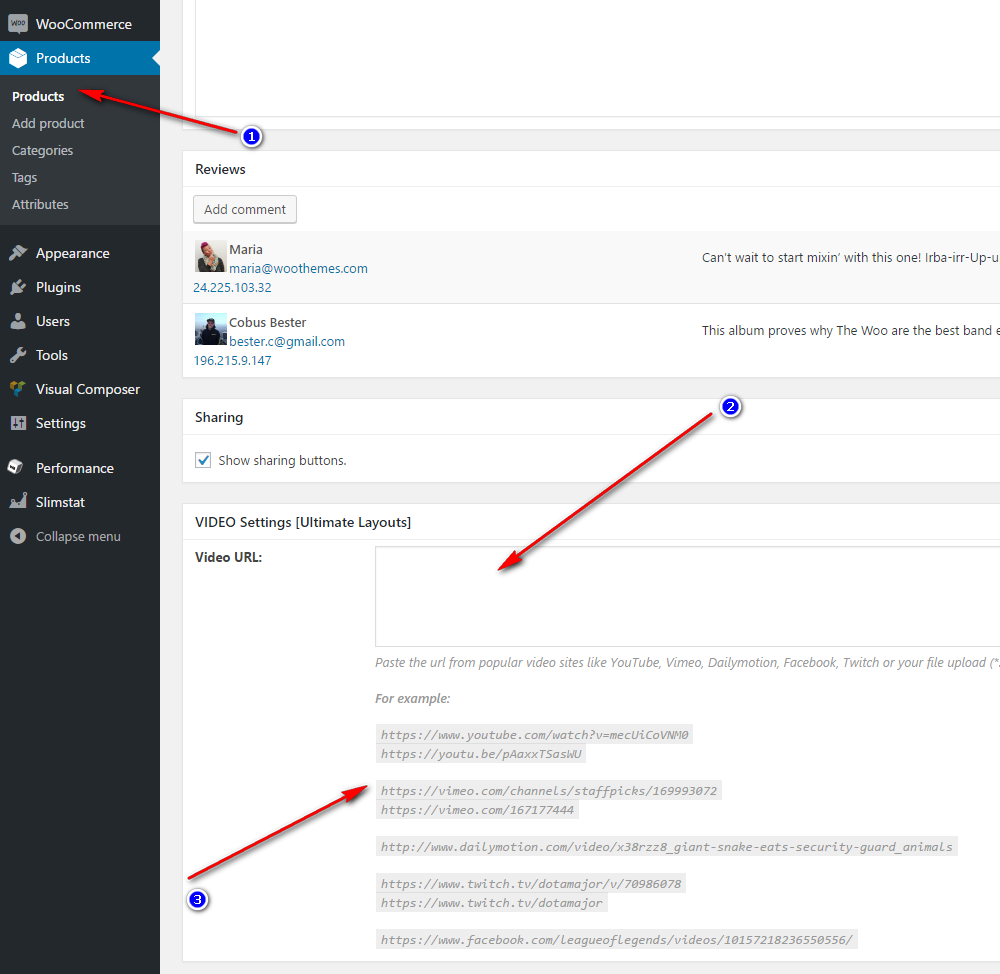
Task: Click the Appearance paintbrush icon
Action: point(18,253)
